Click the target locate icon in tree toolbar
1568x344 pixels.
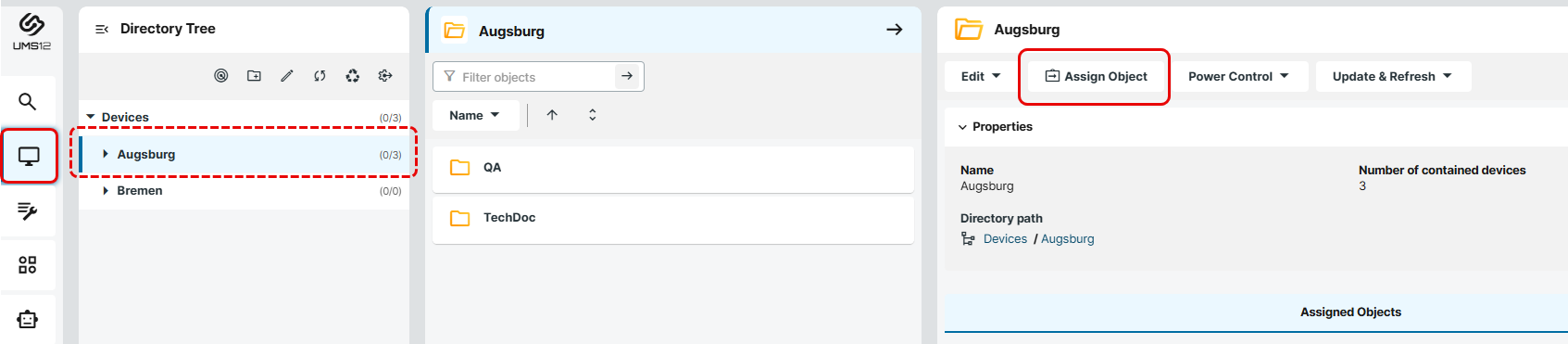click(x=221, y=76)
